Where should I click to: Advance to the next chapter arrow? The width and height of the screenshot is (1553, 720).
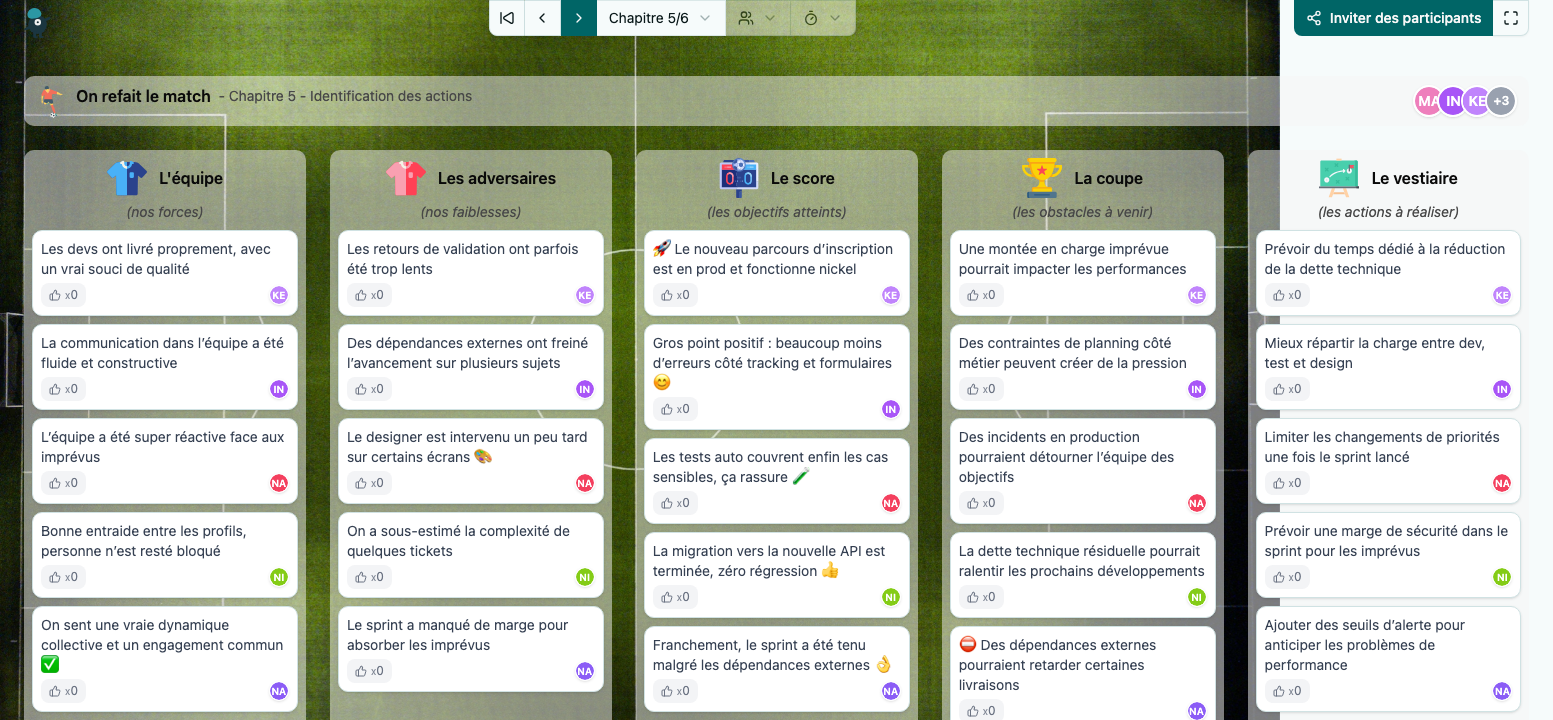click(578, 18)
